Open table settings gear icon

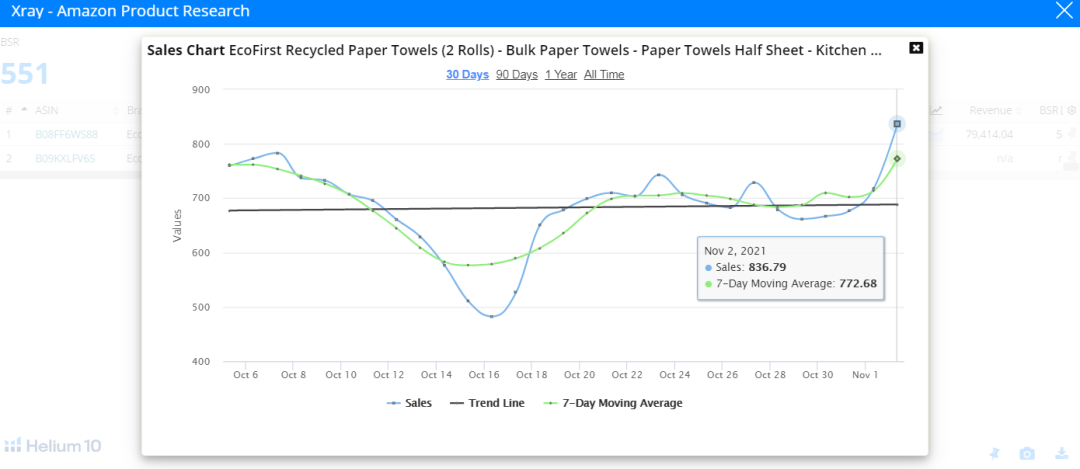tap(1072, 110)
